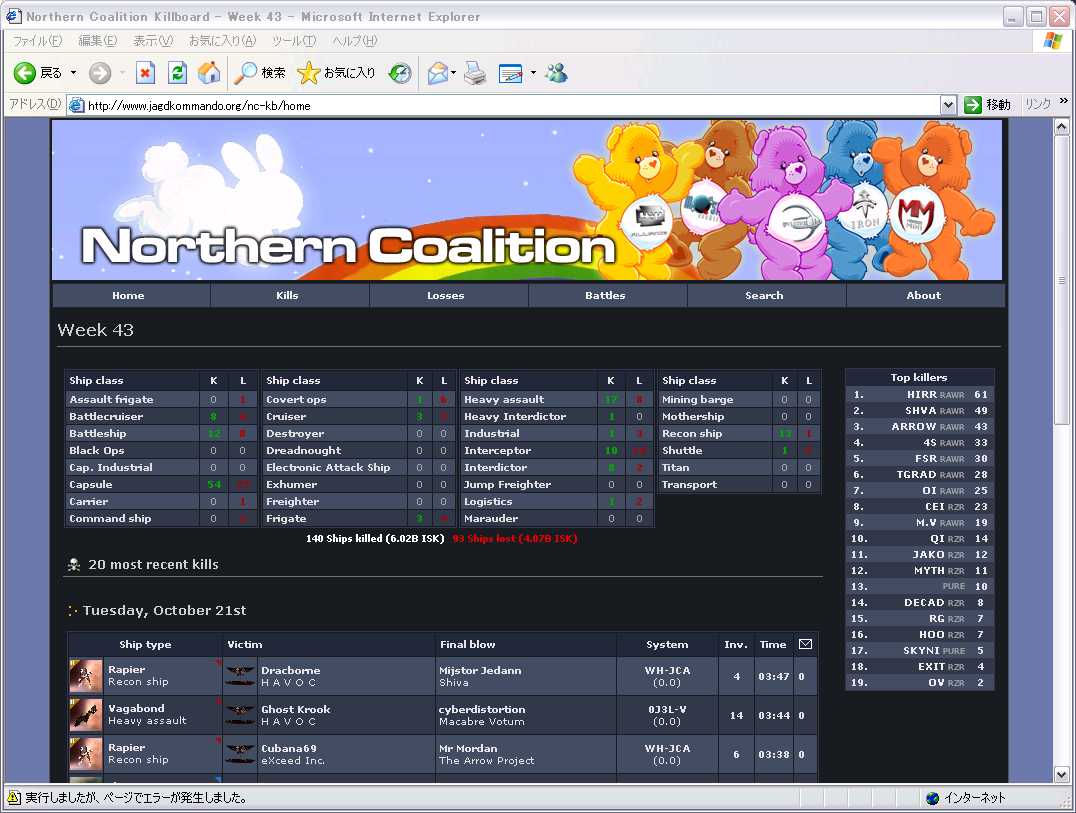Open the Losses navigation tab
Image resolution: width=1076 pixels, height=813 pixels.
coord(446,296)
